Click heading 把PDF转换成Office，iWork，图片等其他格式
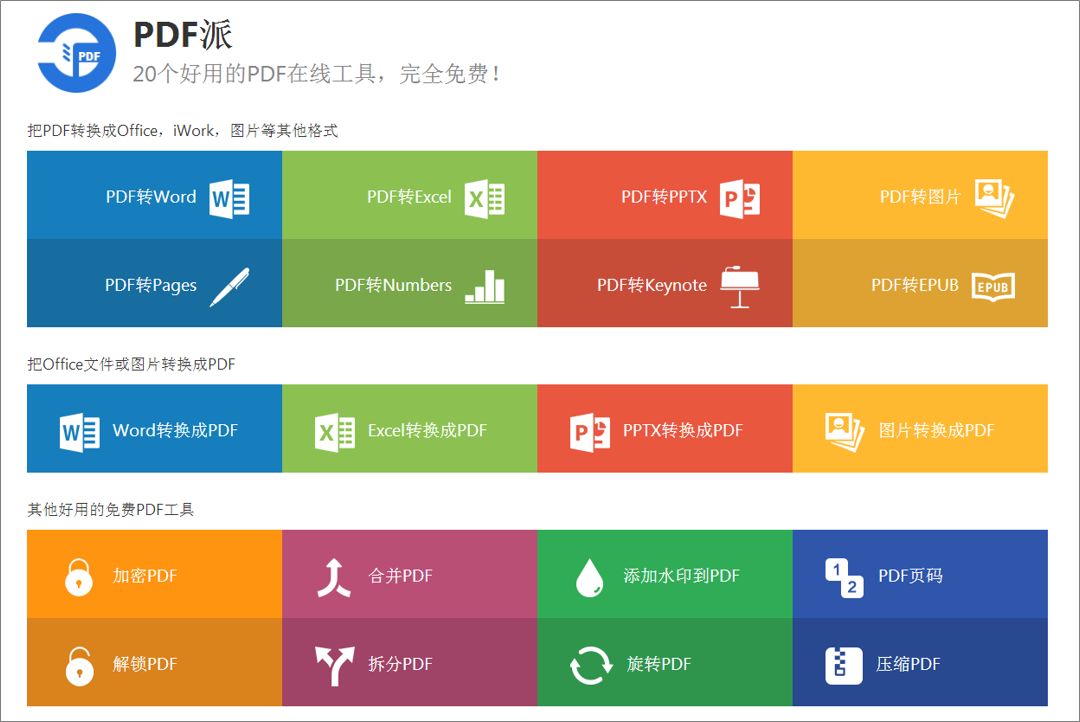 point(183,131)
